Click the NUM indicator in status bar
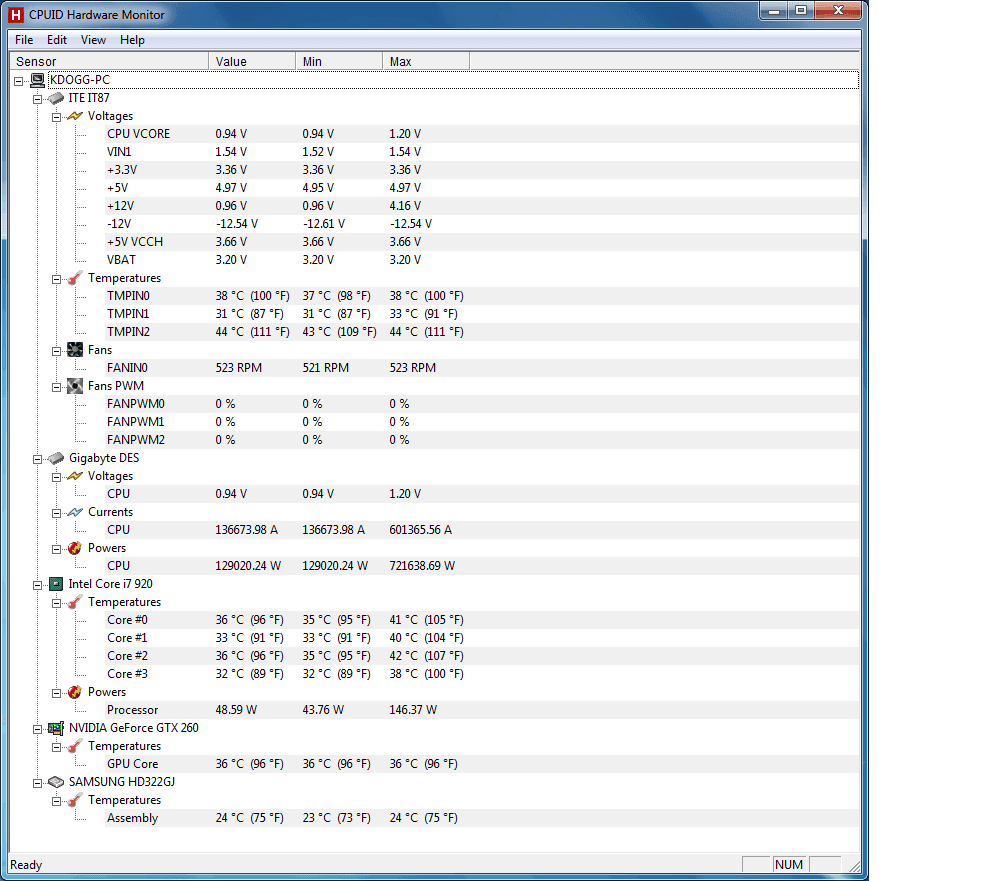Screen dimensions: 1008x881 point(789,865)
